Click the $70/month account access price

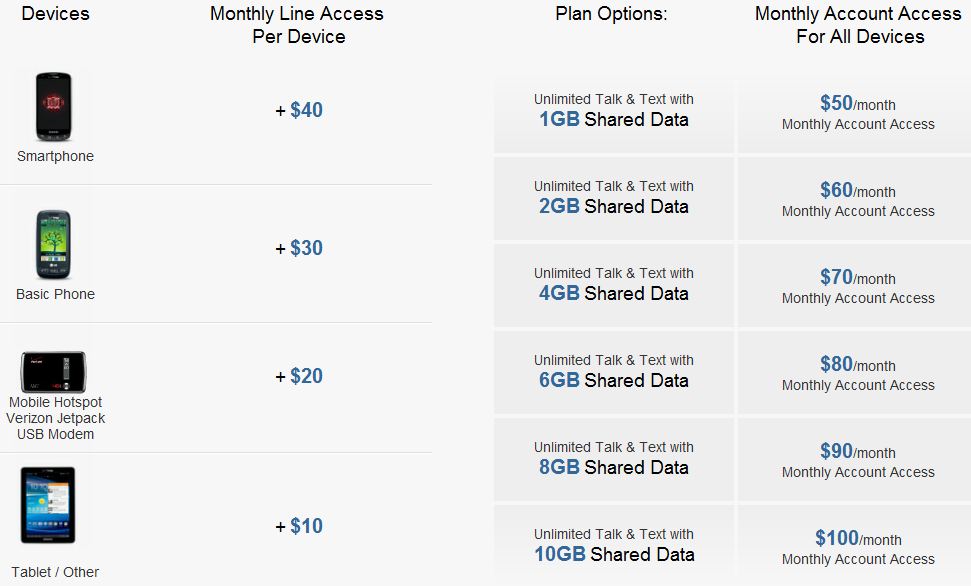click(858, 277)
